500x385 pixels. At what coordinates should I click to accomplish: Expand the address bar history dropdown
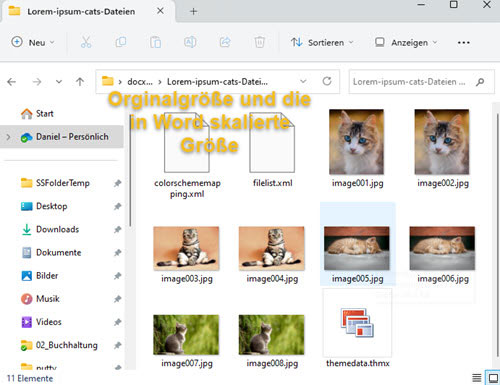303,81
